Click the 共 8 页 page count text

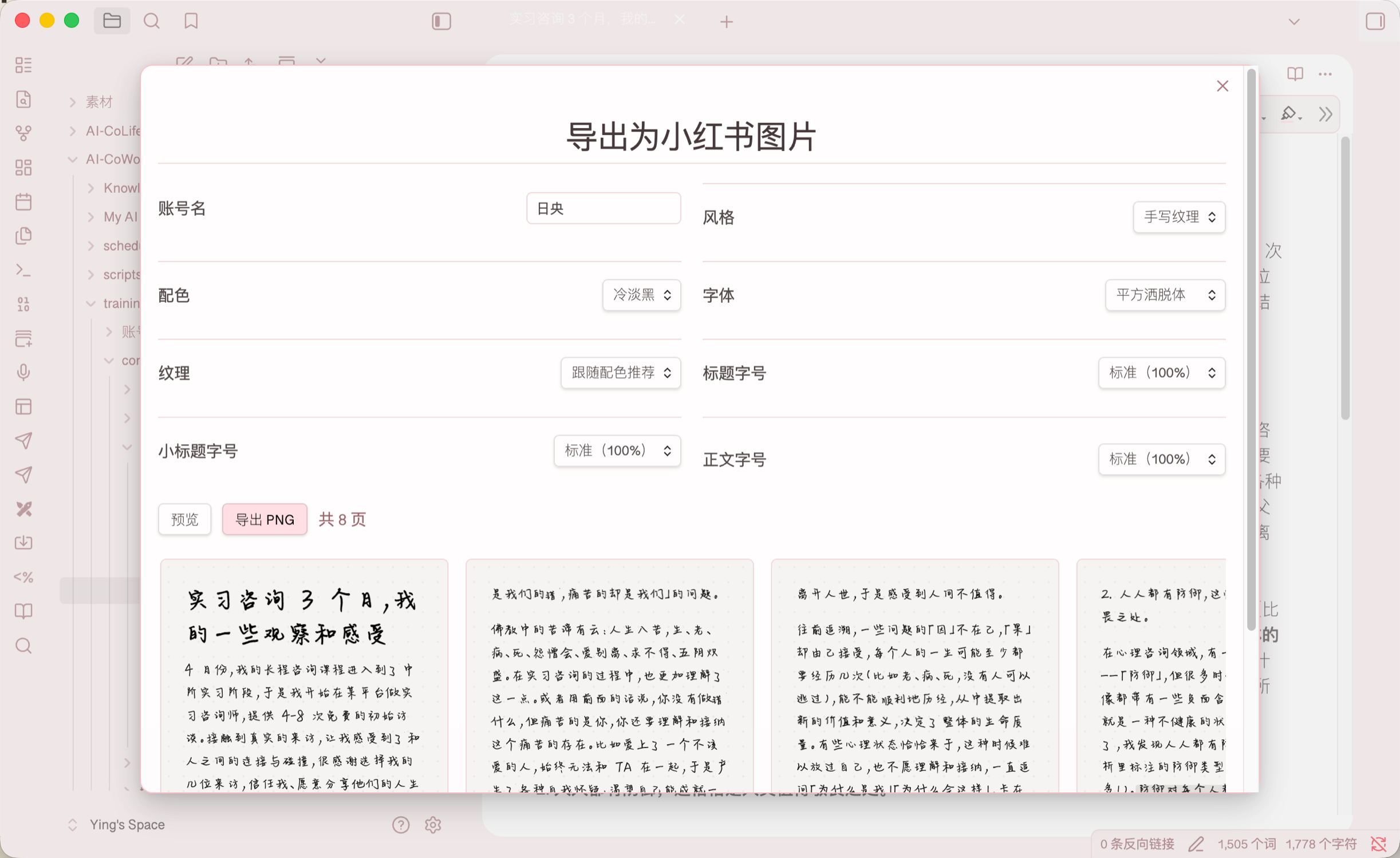(x=342, y=519)
